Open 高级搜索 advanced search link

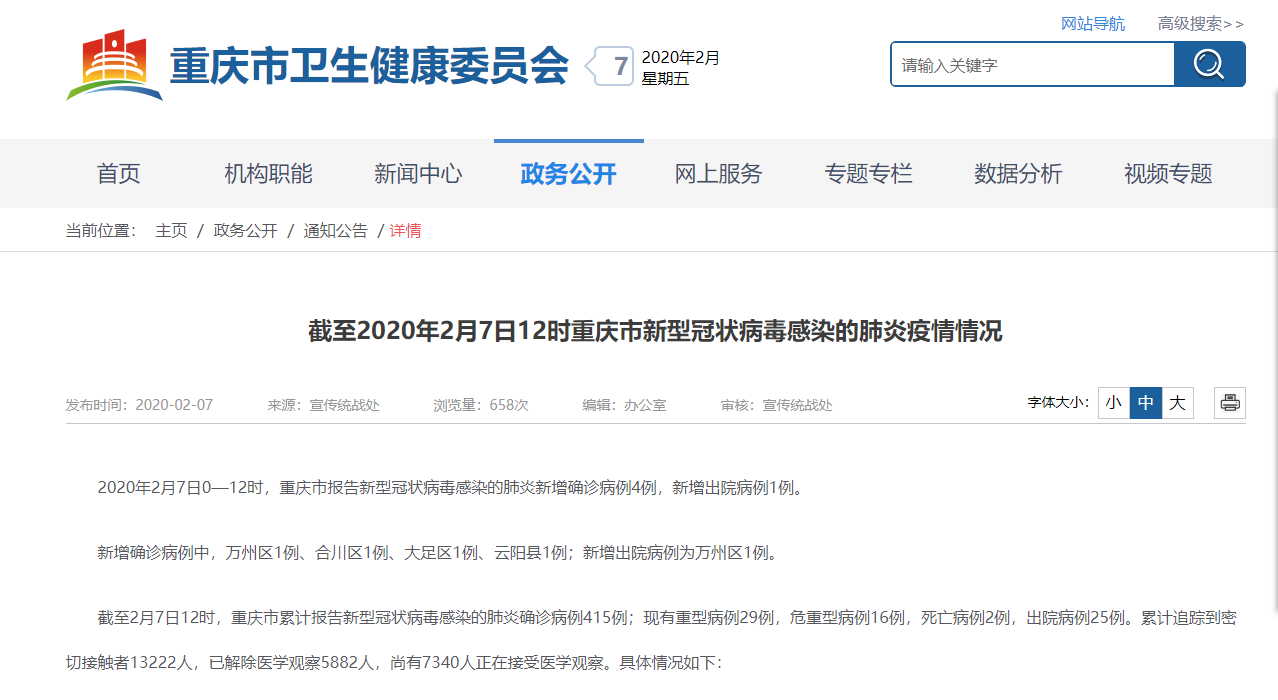click(1200, 23)
